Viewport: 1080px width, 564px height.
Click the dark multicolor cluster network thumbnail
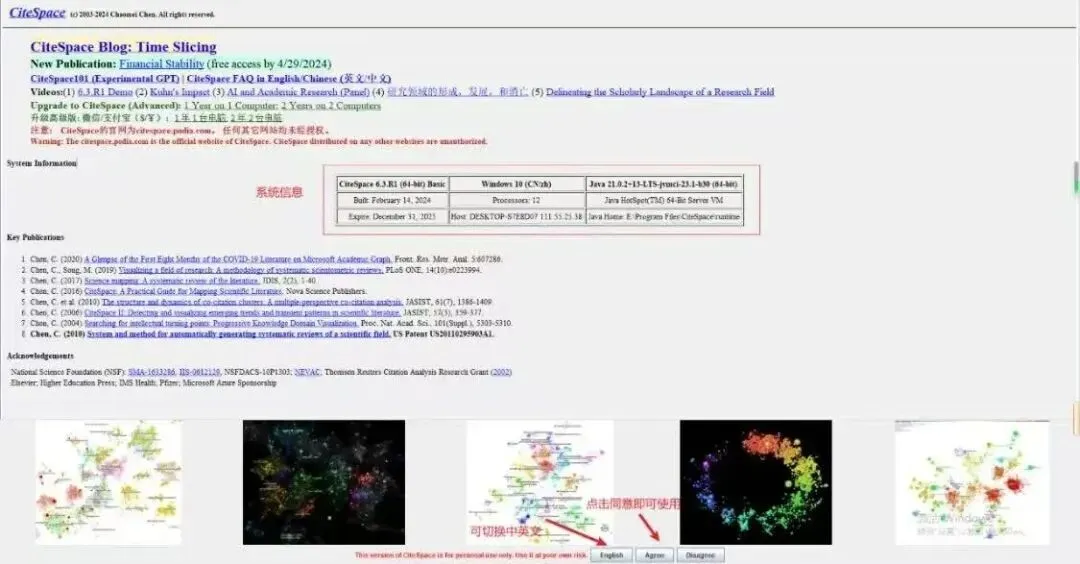pos(324,482)
